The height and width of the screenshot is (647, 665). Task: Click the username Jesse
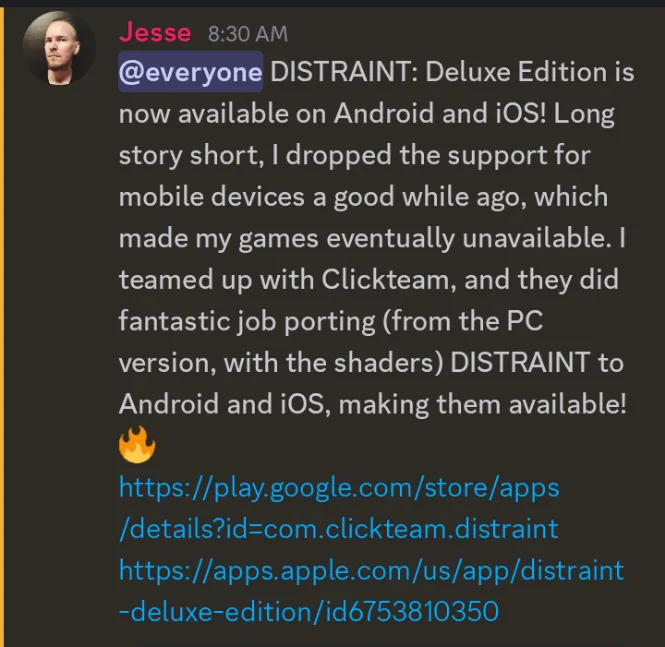155,32
